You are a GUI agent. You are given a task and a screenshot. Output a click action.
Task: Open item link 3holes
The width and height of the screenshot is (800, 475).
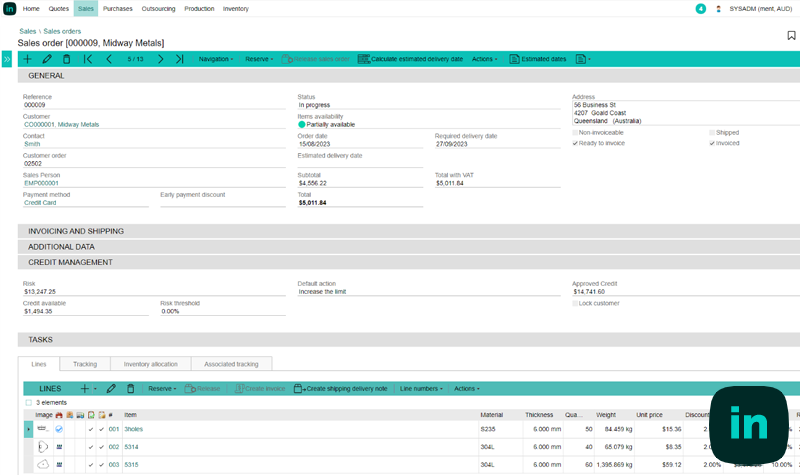click(134, 430)
